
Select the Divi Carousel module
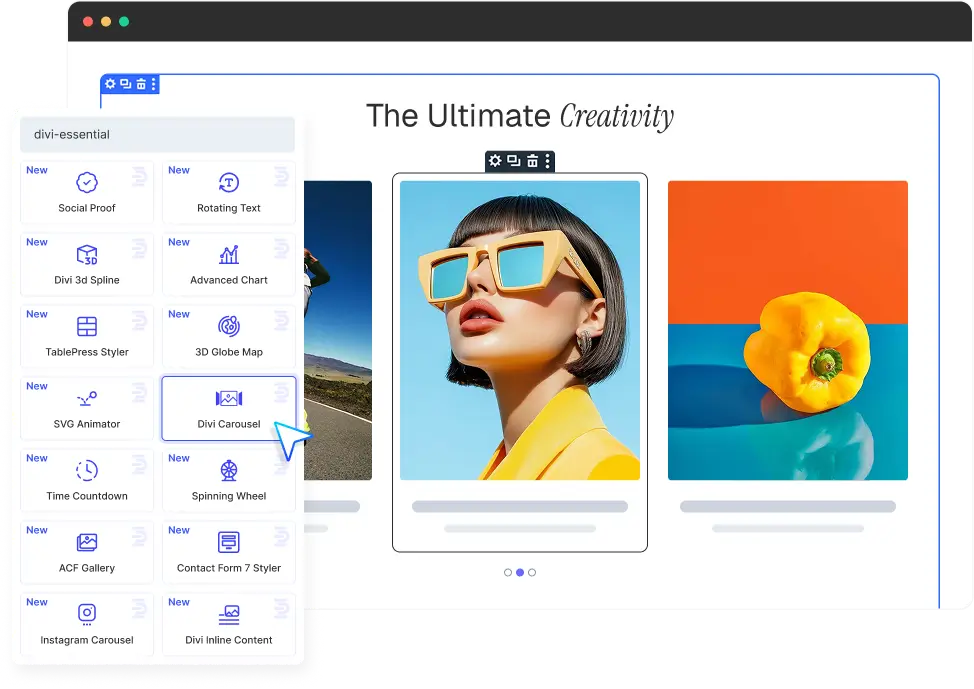[x=228, y=408]
